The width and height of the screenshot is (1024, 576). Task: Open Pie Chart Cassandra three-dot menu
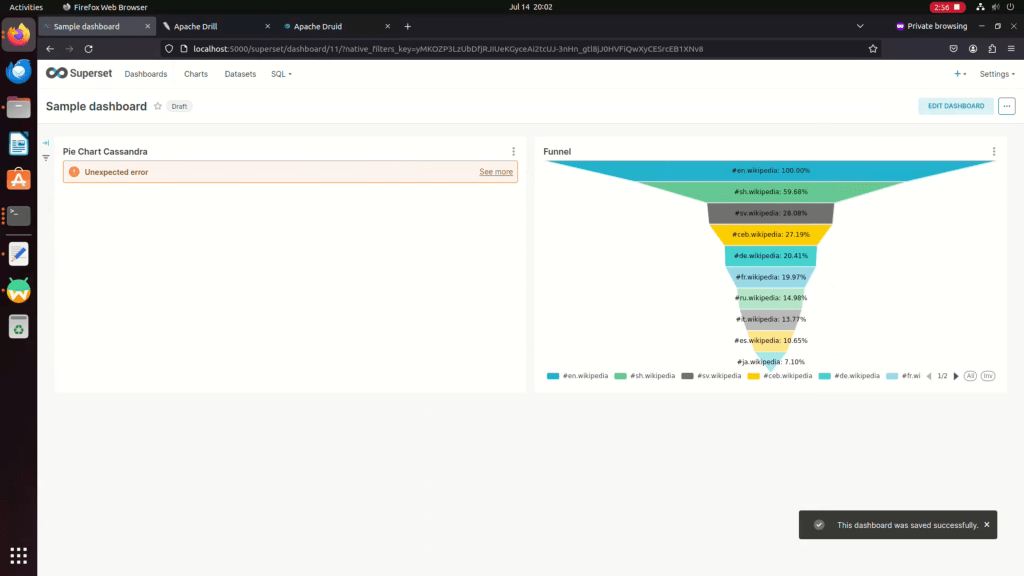pyautogui.click(x=514, y=152)
